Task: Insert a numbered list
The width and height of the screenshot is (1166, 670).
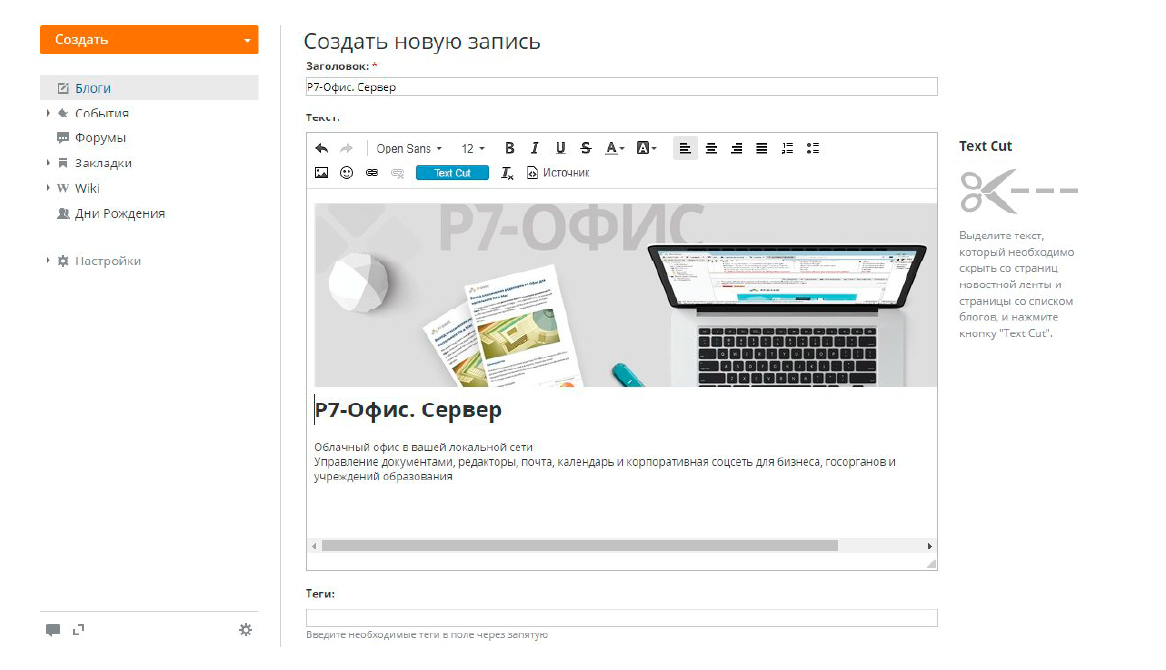Action: tap(787, 148)
